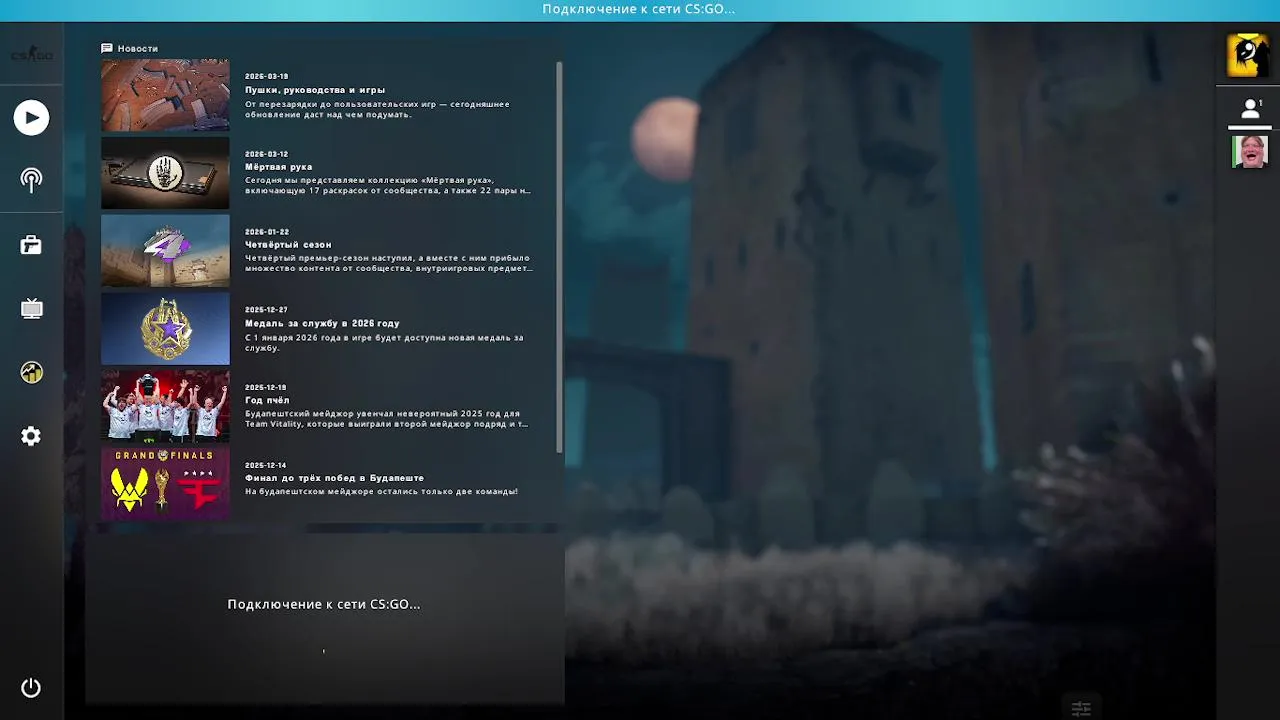Click the date 2025-12-14
Image resolution: width=1280 pixels, height=720 pixels.
coord(266,465)
